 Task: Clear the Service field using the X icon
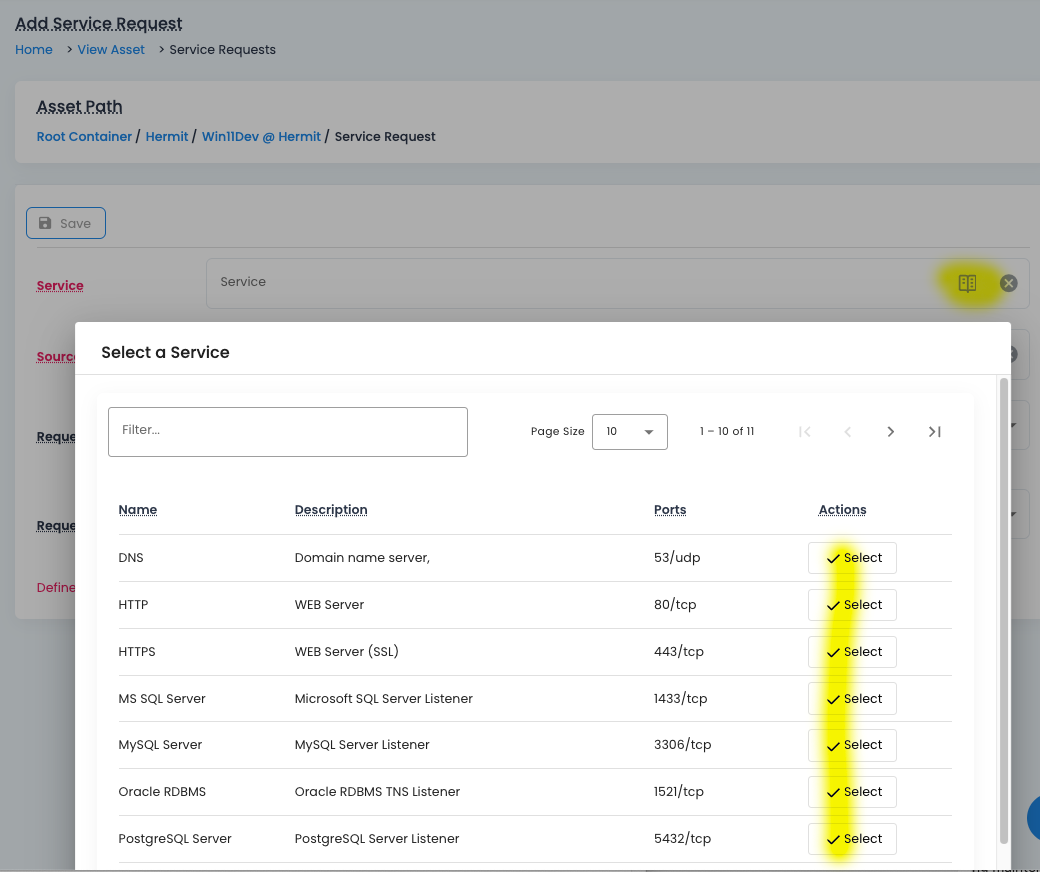click(x=1008, y=283)
